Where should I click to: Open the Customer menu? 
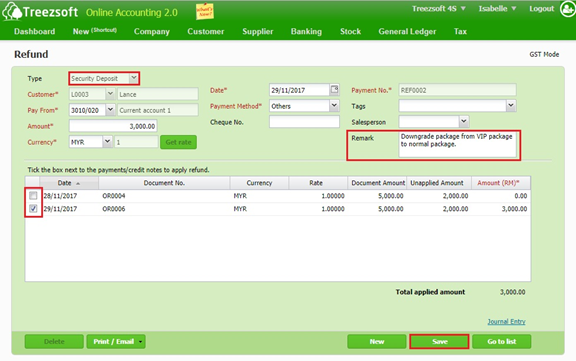pyautogui.click(x=206, y=32)
